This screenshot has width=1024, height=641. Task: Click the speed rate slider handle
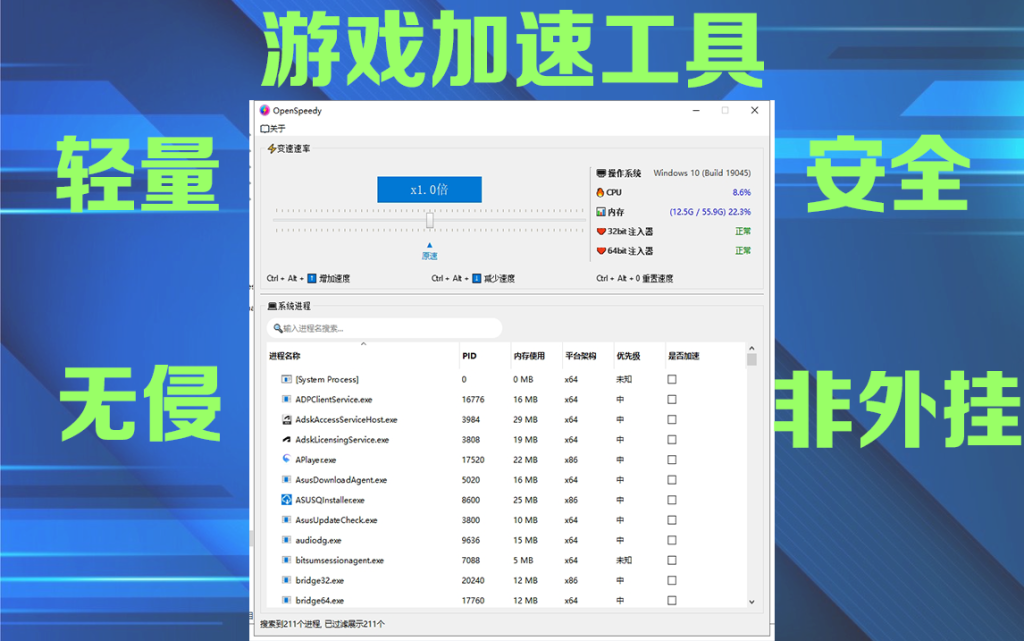[x=430, y=220]
